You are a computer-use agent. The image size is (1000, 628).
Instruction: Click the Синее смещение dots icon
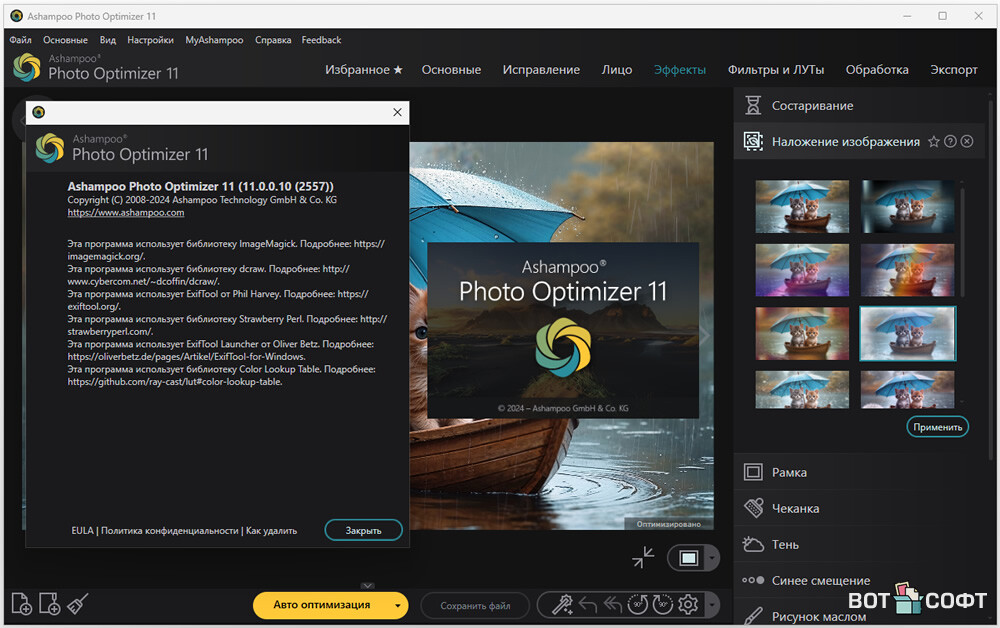pos(753,580)
